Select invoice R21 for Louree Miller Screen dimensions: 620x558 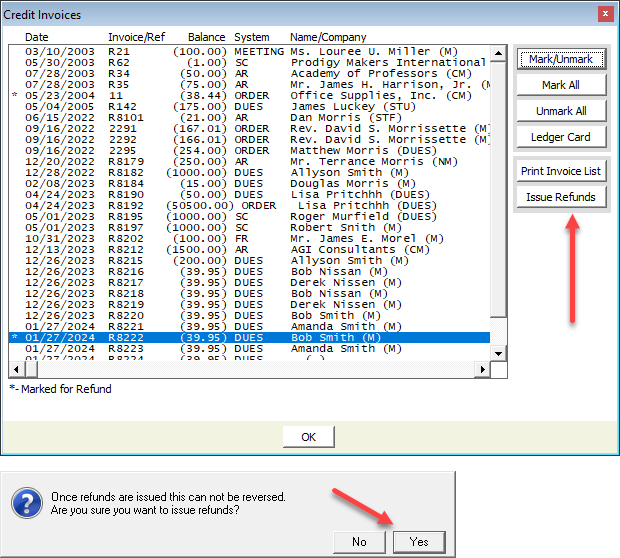click(x=250, y=51)
